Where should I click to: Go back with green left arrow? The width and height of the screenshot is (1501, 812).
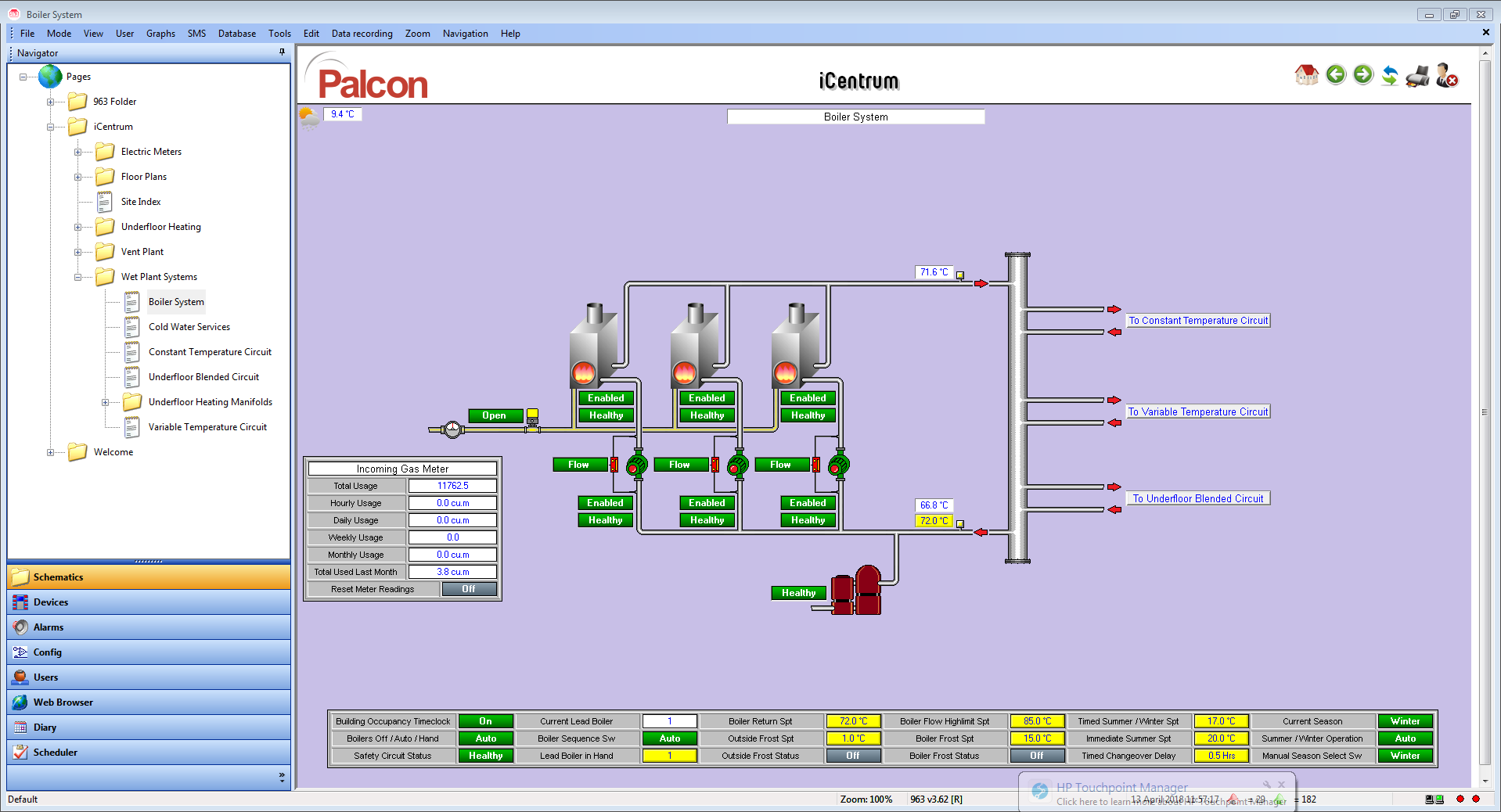click(1336, 75)
